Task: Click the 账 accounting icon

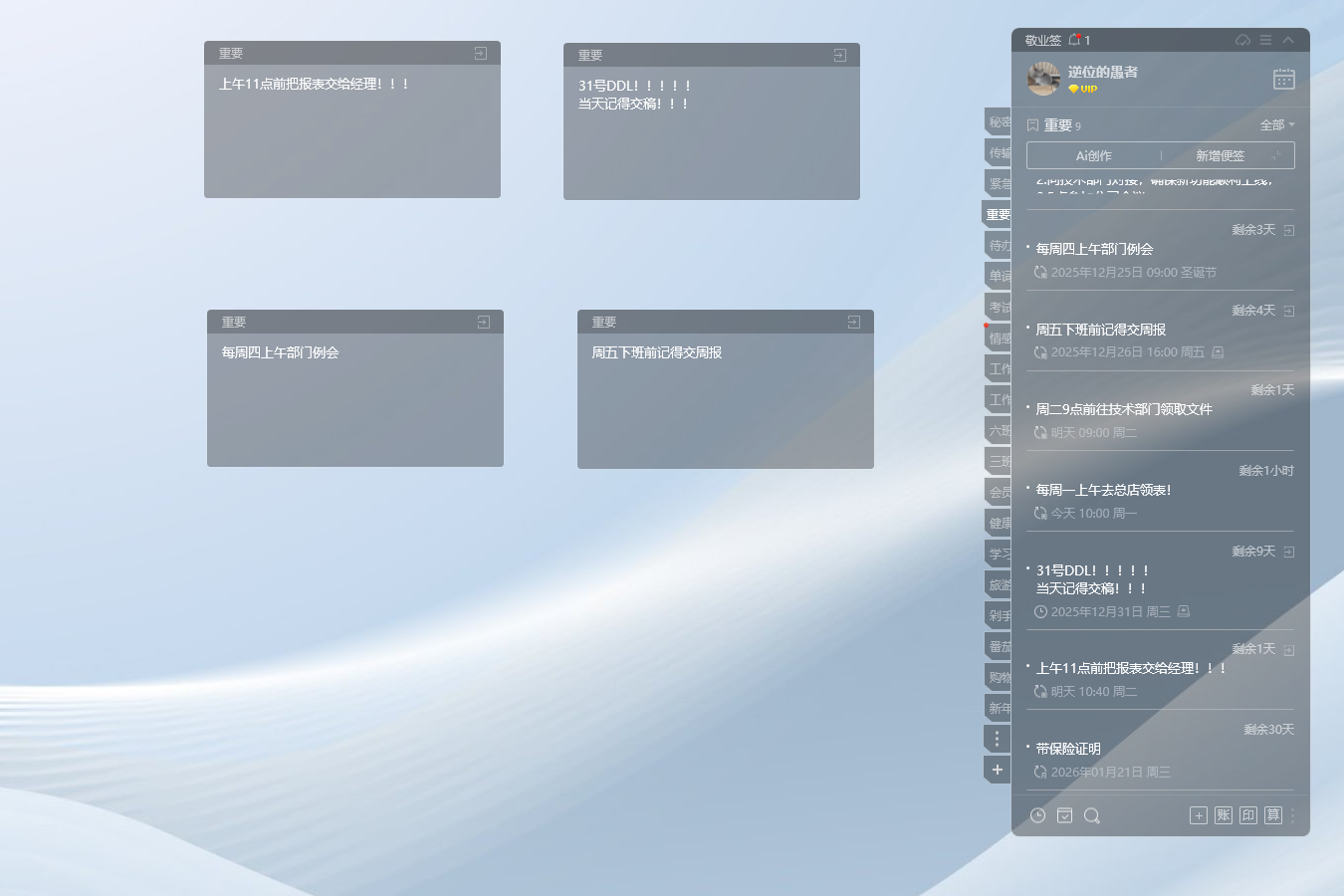Action: click(1224, 815)
